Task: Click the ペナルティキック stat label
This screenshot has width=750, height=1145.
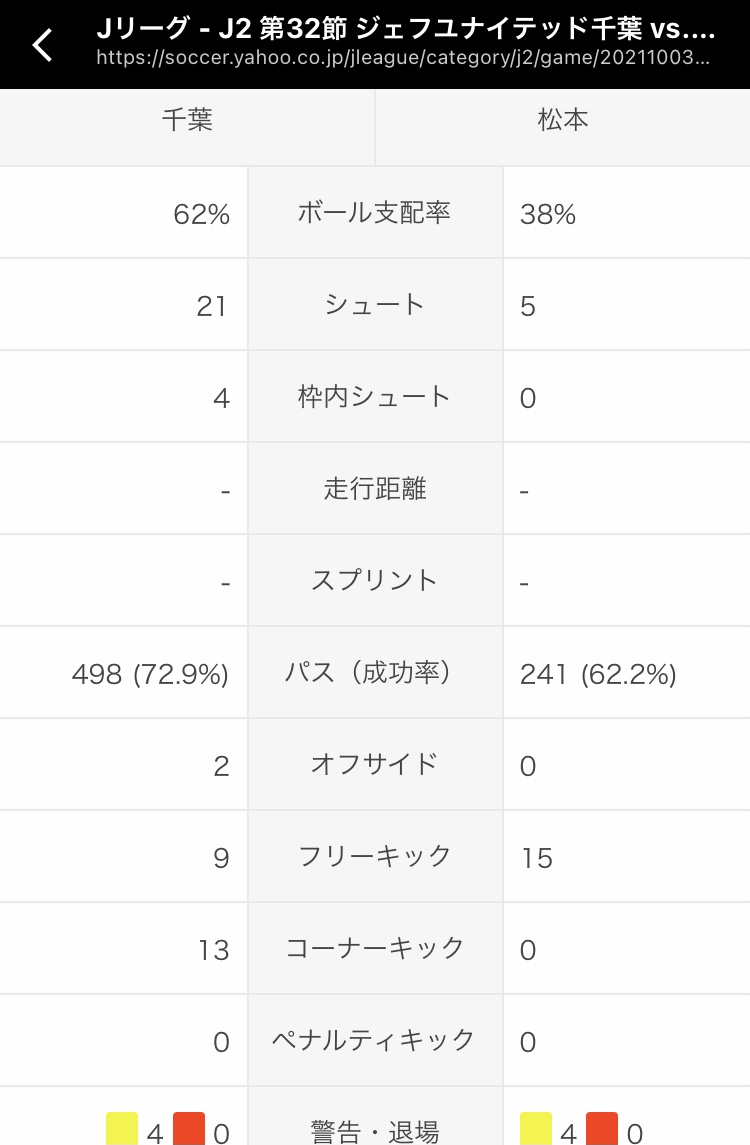Action: click(x=375, y=1041)
